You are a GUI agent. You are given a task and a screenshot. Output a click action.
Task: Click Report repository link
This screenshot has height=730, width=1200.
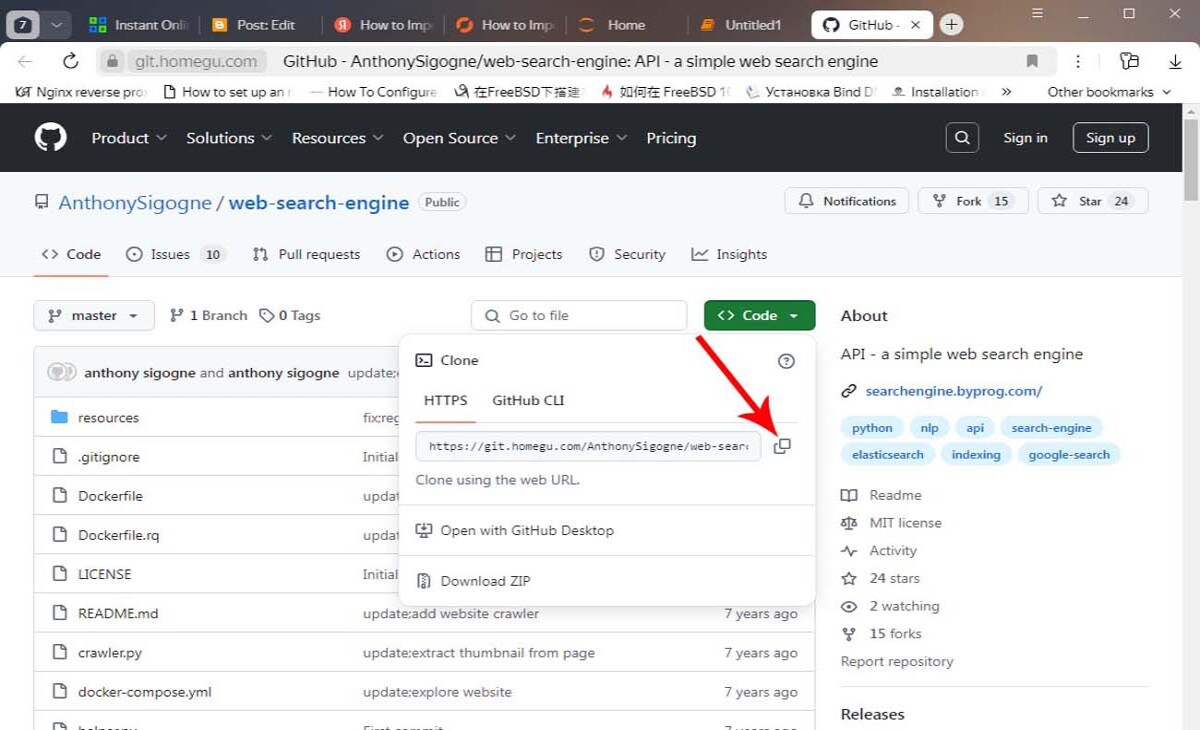(897, 662)
